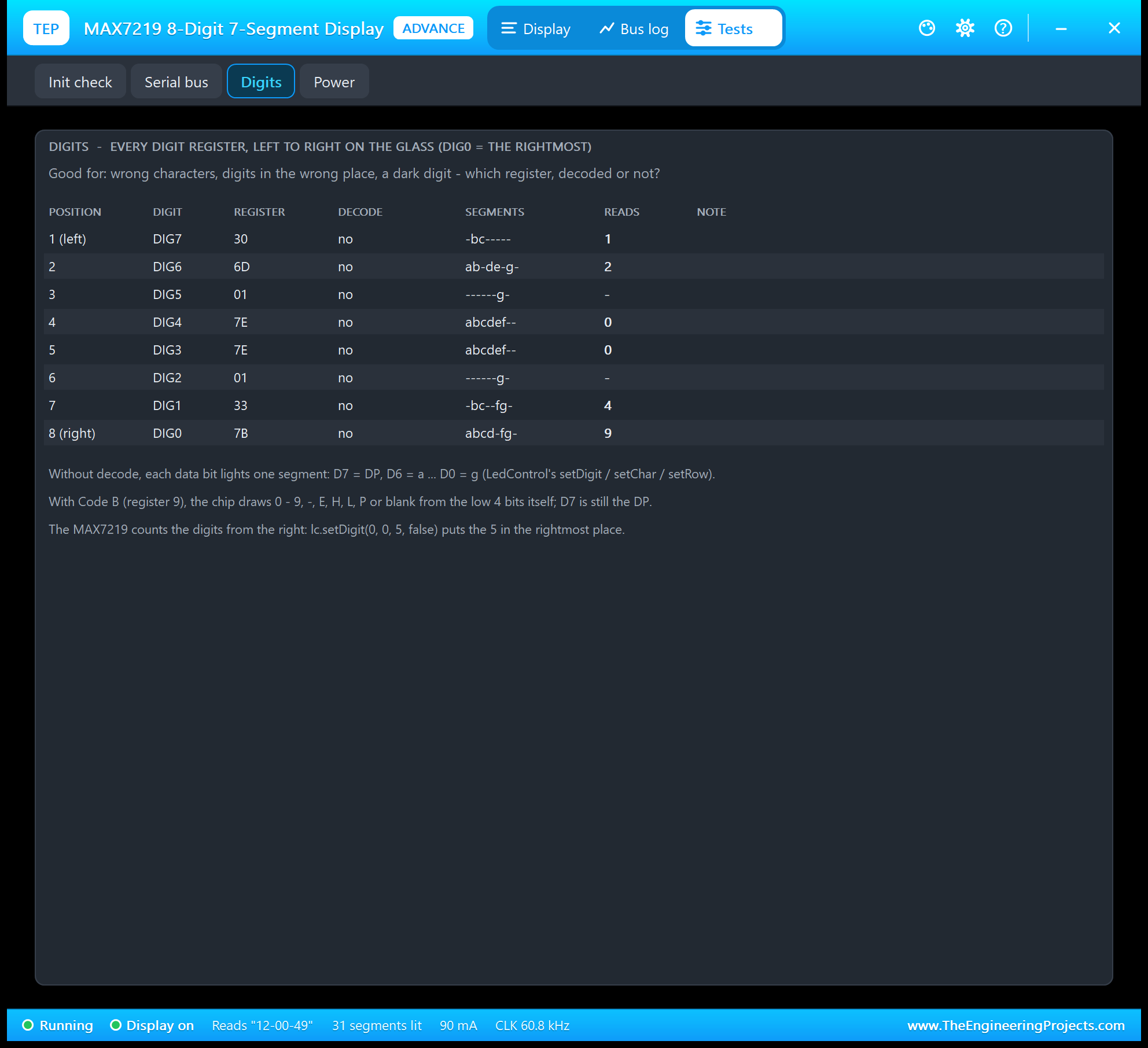Click the Running status indicator
This screenshot has height=1048, width=1148.
click(58, 1025)
